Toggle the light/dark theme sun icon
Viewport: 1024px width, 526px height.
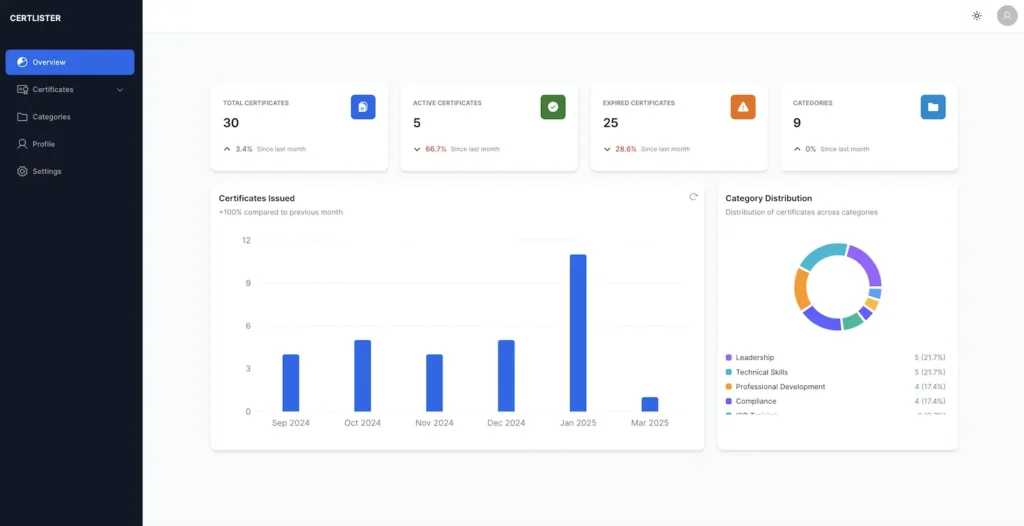[976, 16]
